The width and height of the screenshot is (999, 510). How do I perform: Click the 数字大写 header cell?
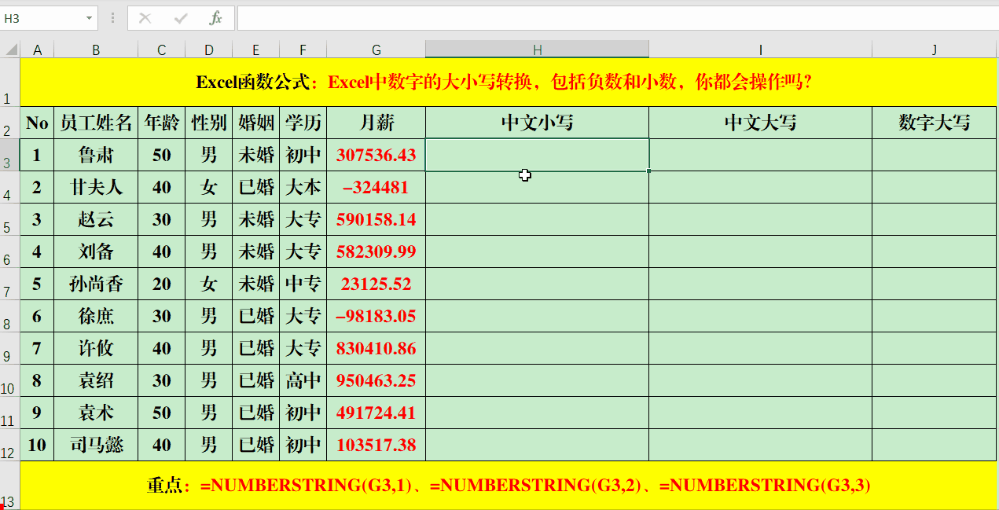tap(934, 122)
